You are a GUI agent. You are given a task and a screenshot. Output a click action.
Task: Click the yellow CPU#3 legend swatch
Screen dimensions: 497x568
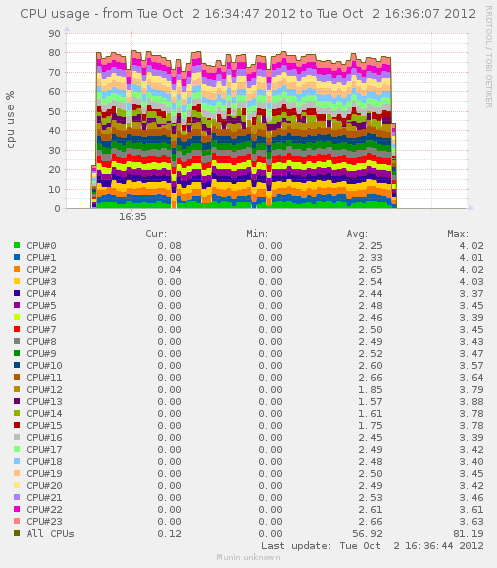17,281
